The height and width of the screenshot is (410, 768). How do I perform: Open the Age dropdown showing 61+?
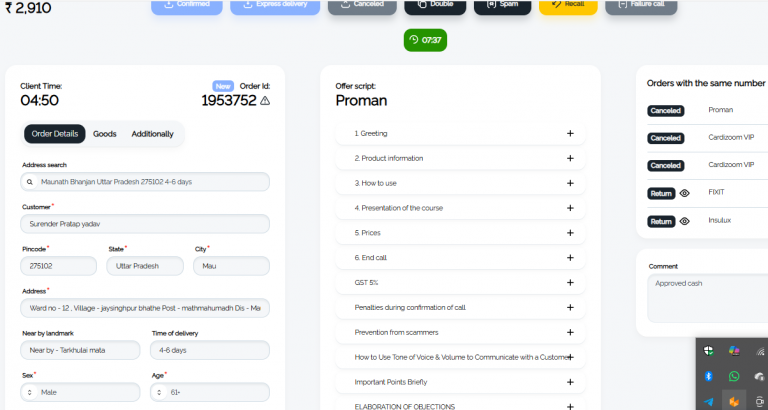click(x=211, y=392)
